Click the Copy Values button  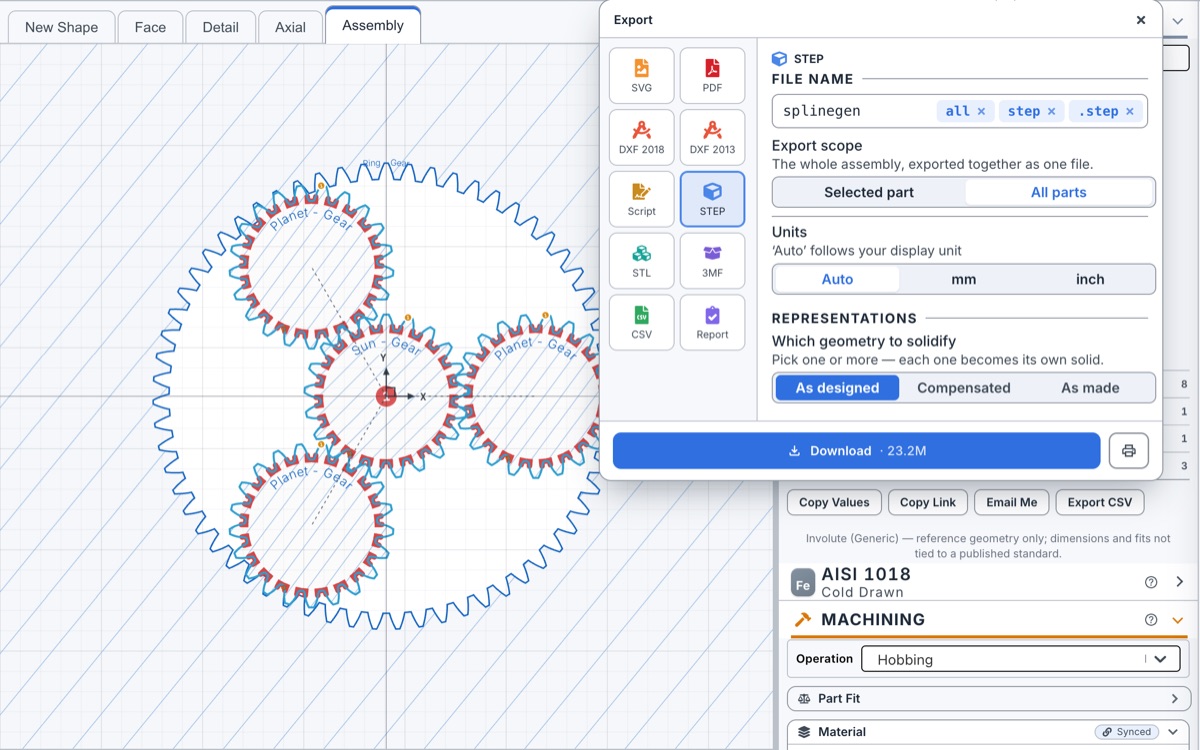pos(834,502)
